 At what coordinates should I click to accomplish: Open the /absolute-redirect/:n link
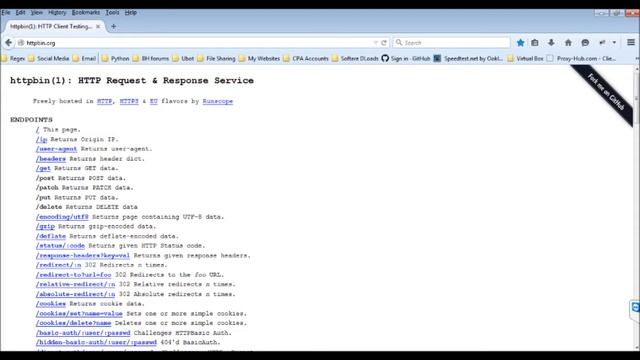76,294
